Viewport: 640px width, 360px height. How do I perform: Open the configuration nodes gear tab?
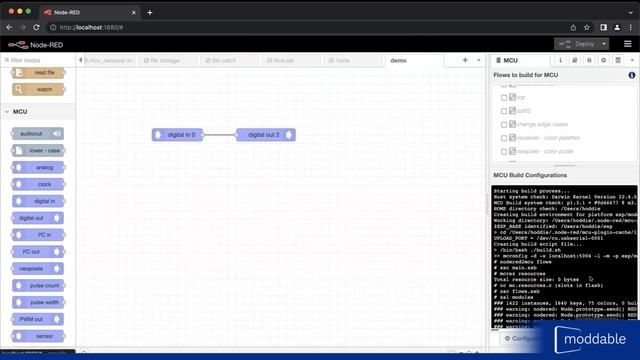604,60
